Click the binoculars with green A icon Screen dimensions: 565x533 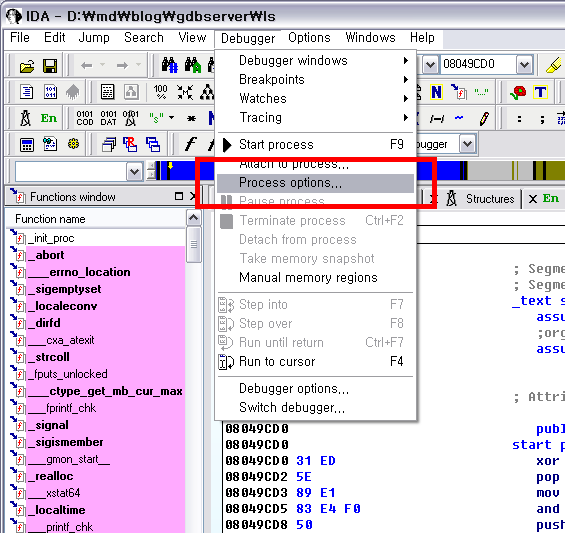[192, 65]
